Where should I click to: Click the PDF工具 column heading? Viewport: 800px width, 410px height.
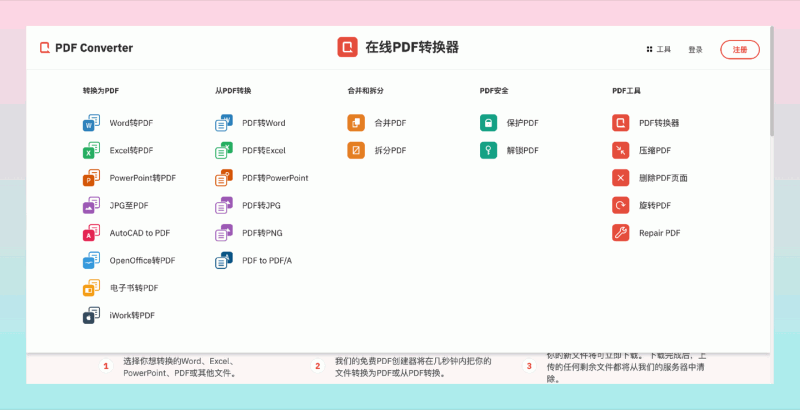click(627, 91)
